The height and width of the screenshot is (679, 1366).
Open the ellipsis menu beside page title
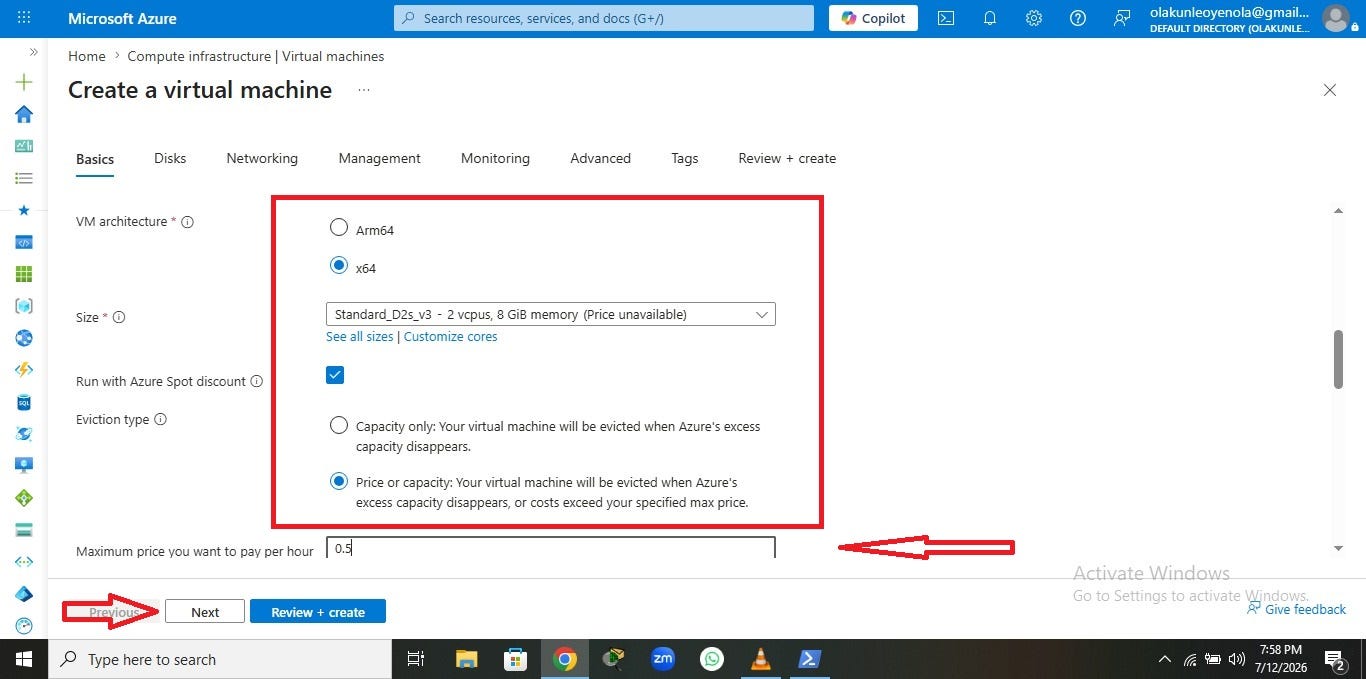pos(364,90)
